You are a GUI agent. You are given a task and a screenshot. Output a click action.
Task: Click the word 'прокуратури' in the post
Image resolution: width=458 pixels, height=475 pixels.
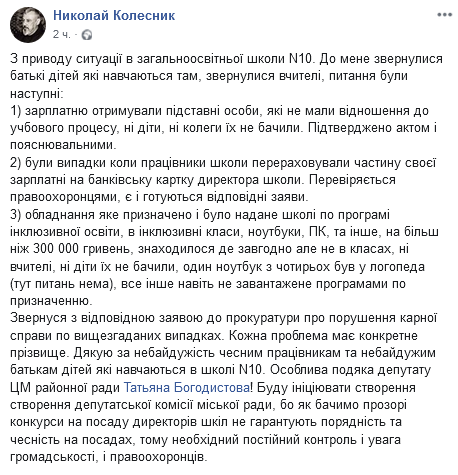263,319
